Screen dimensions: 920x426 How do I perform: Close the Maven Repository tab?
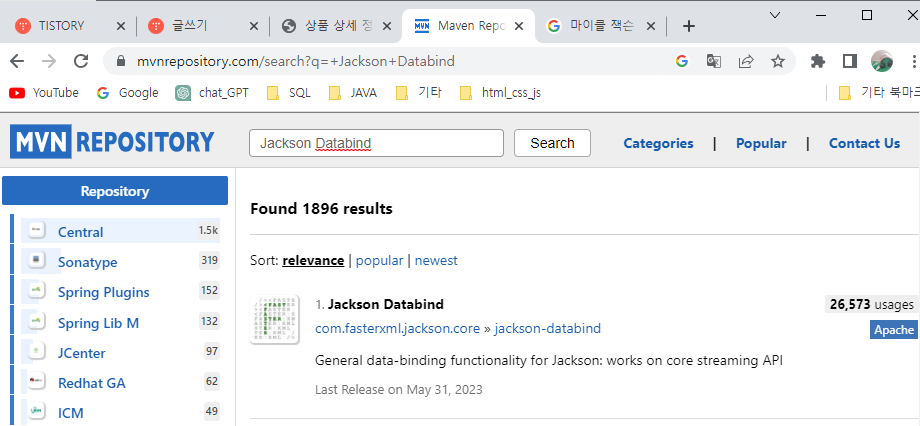(519, 26)
